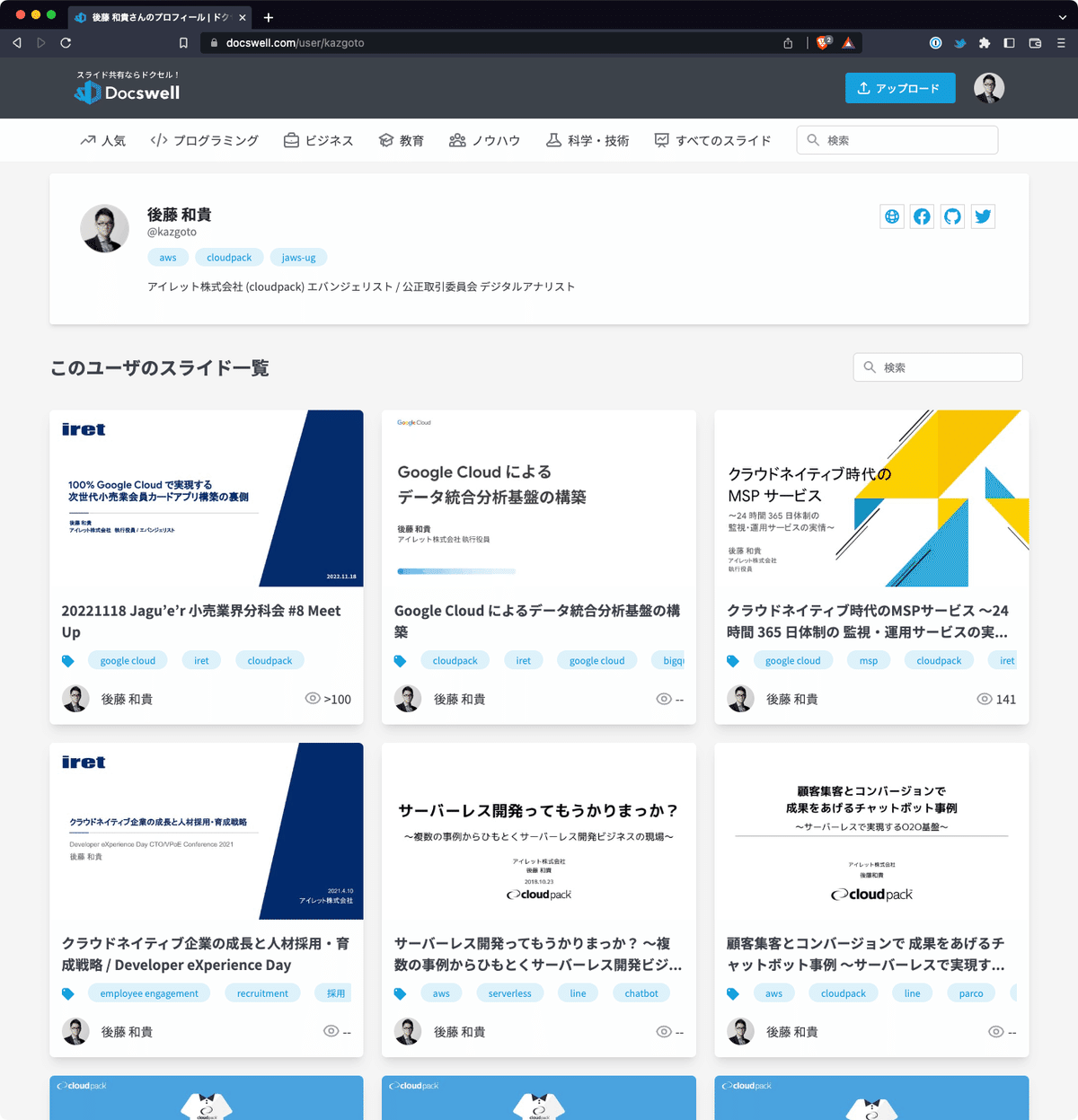Screen dimensions: 1078x1120
Task: Open the ノウハウ category
Action: pos(485,140)
